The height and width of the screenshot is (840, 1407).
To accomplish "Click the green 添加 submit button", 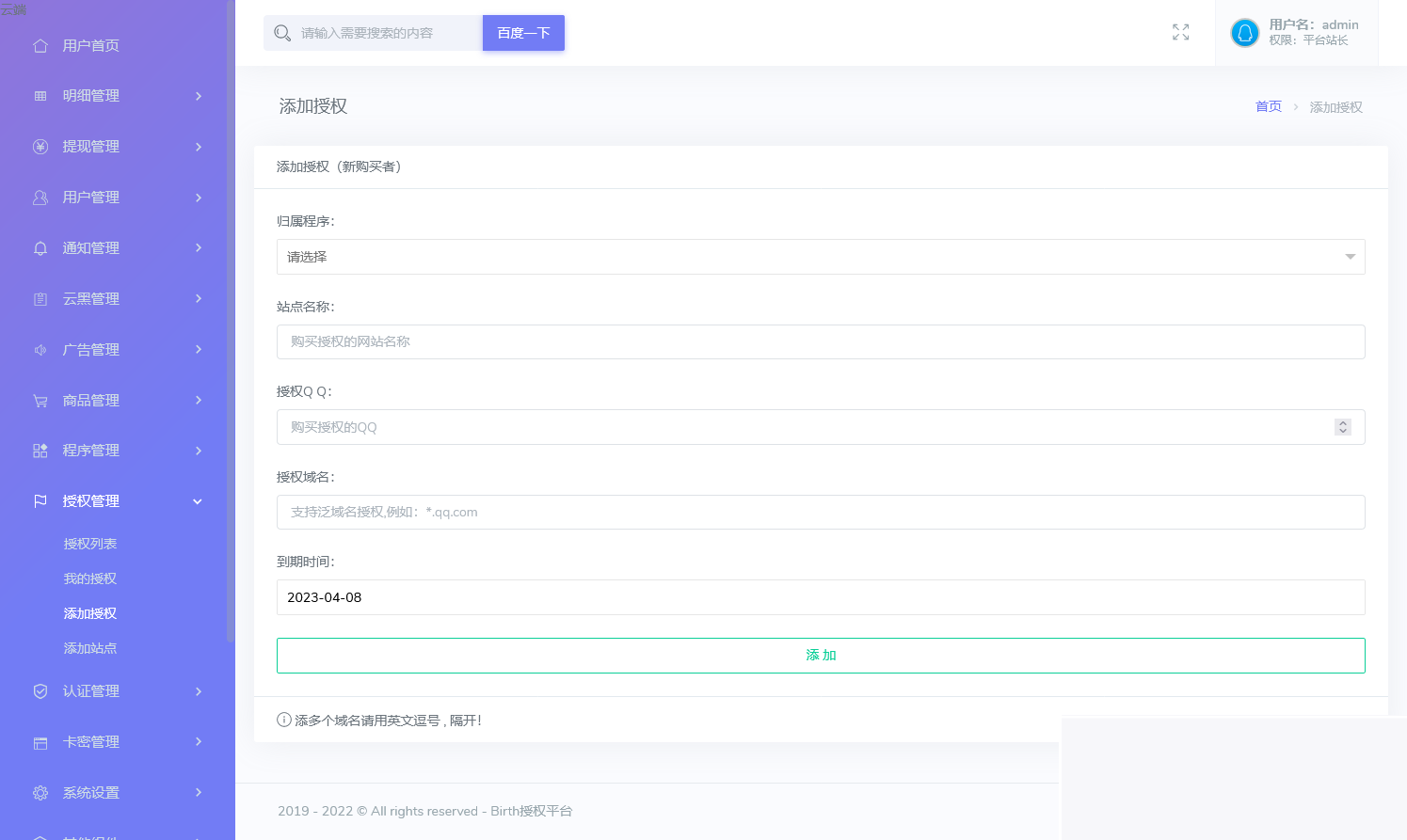I will pos(820,656).
